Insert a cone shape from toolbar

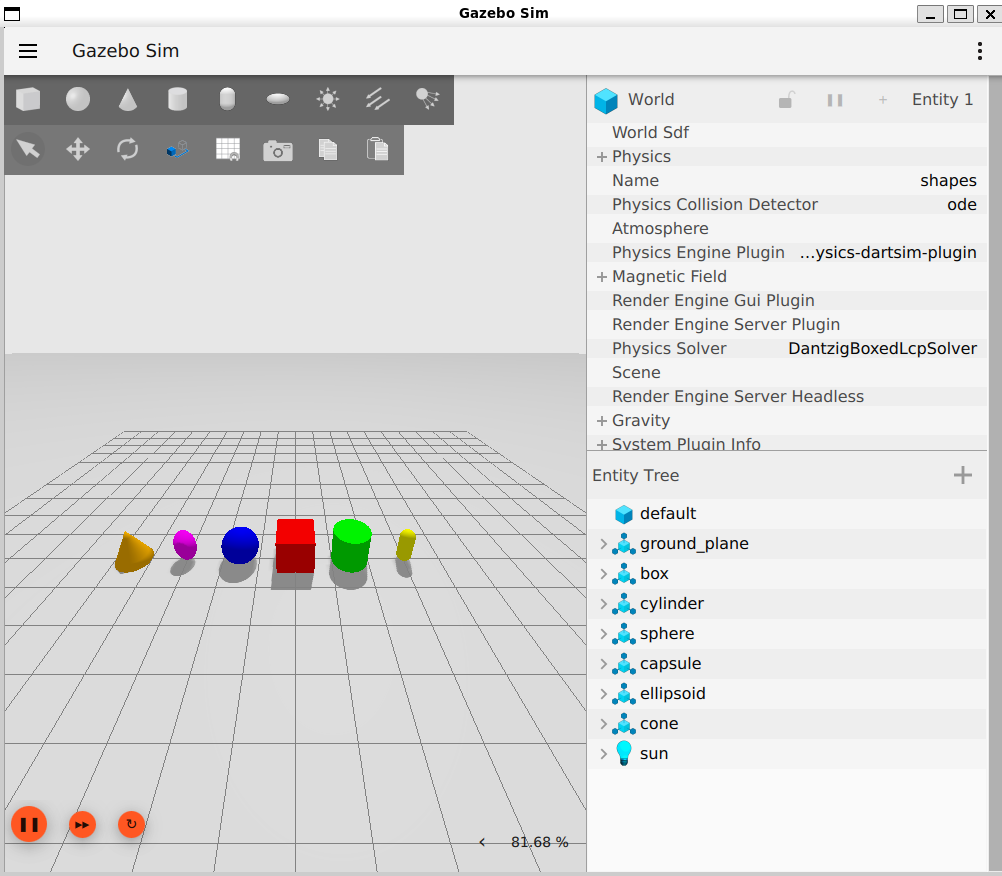[128, 99]
